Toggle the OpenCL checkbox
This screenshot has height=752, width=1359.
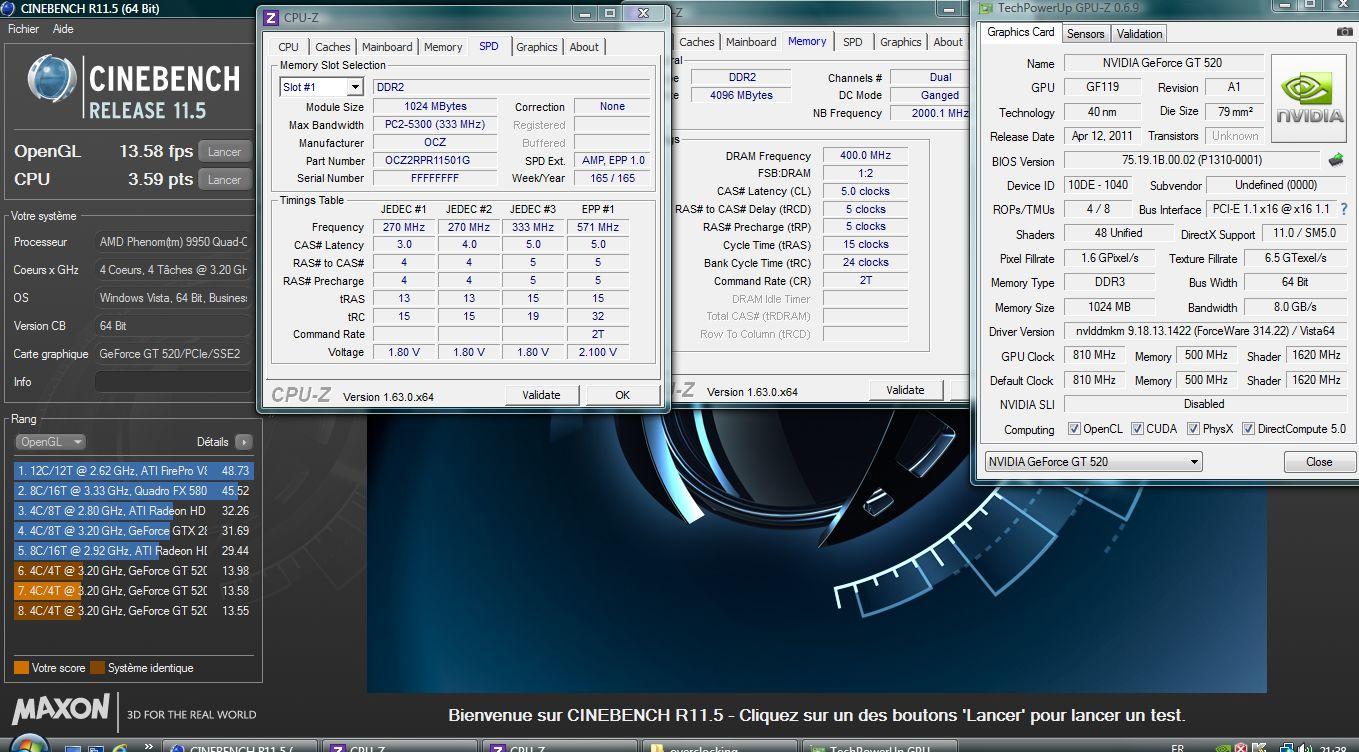[x=1074, y=429]
